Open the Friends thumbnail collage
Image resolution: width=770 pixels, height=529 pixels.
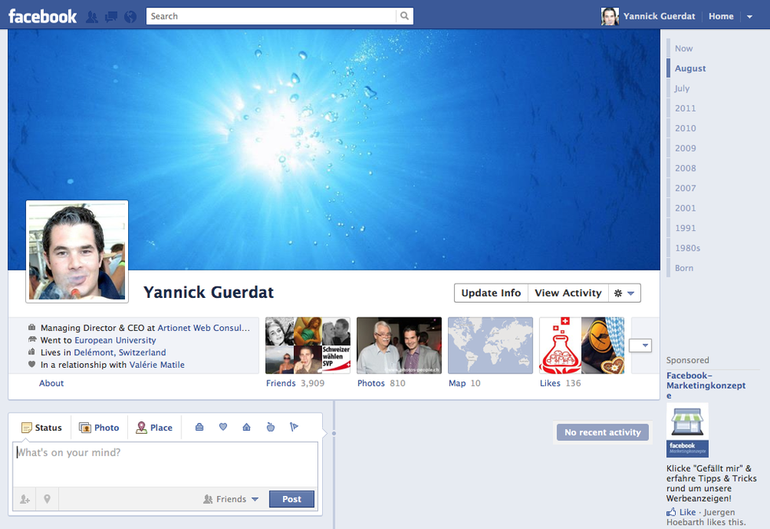(x=308, y=345)
